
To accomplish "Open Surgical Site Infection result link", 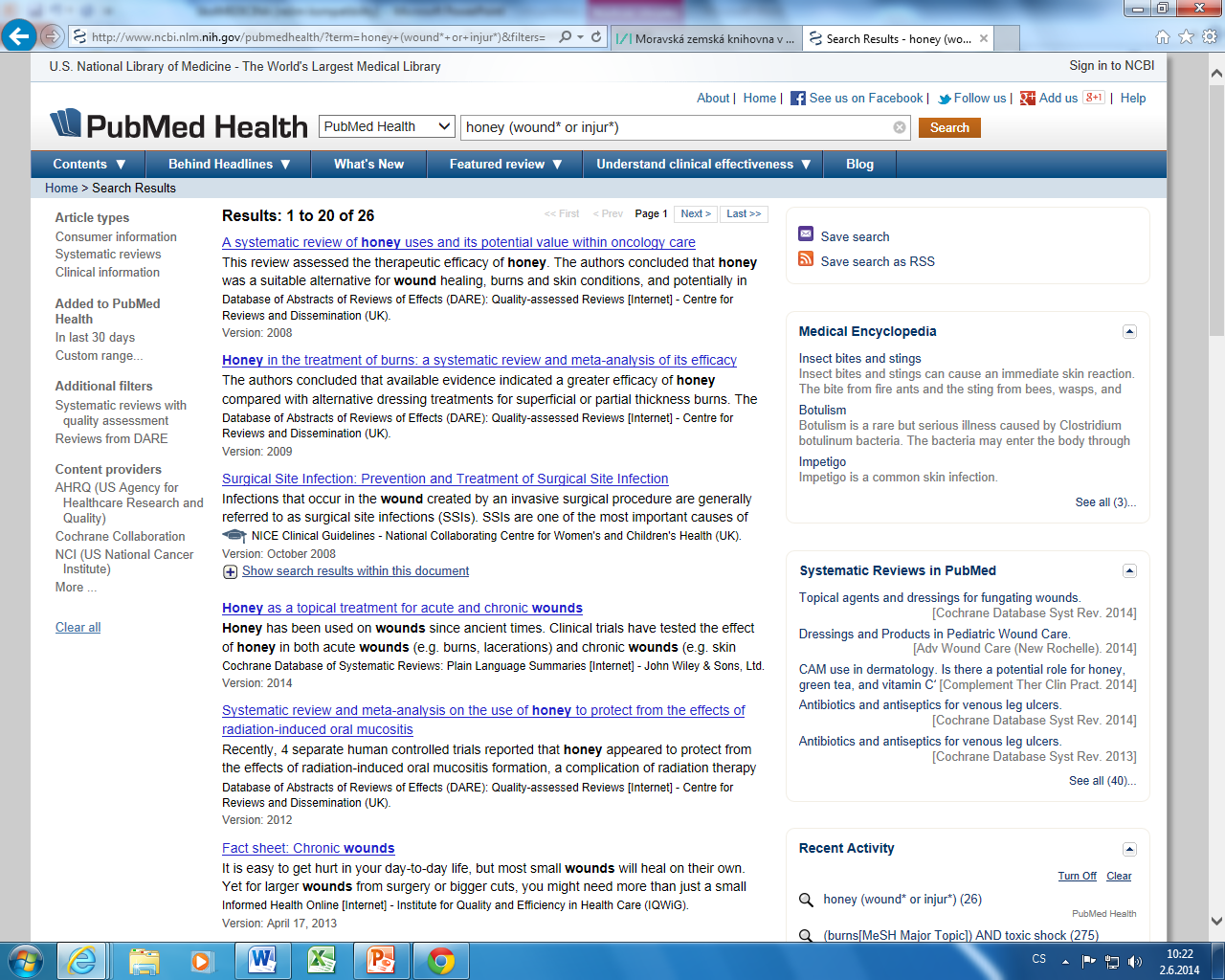I will [x=445, y=479].
